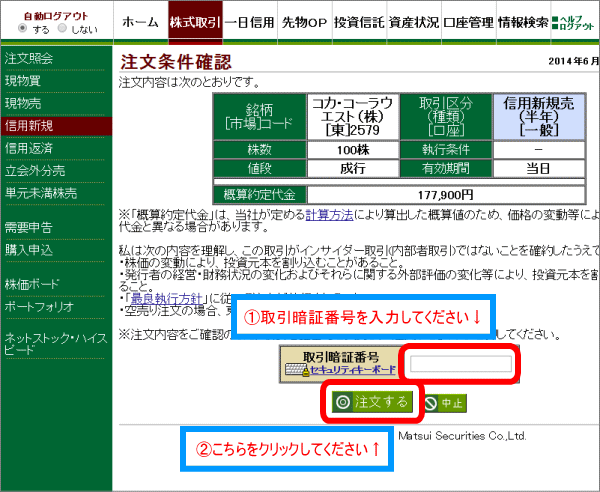This screenshot has height=492, width=600.
Task: Click the 成行 price cell
Action: 353,169
